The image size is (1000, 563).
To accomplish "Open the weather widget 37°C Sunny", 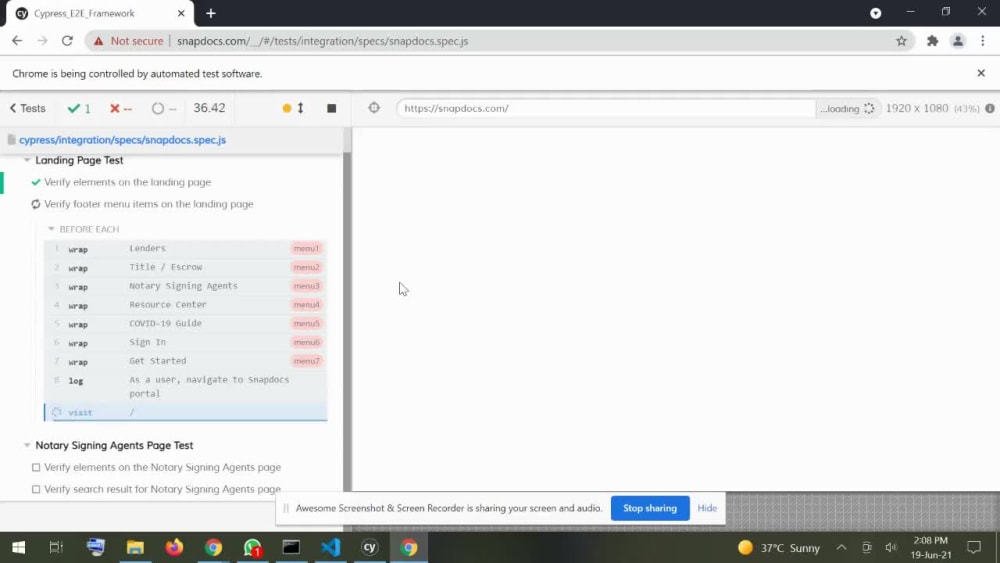I will point(779,548).
